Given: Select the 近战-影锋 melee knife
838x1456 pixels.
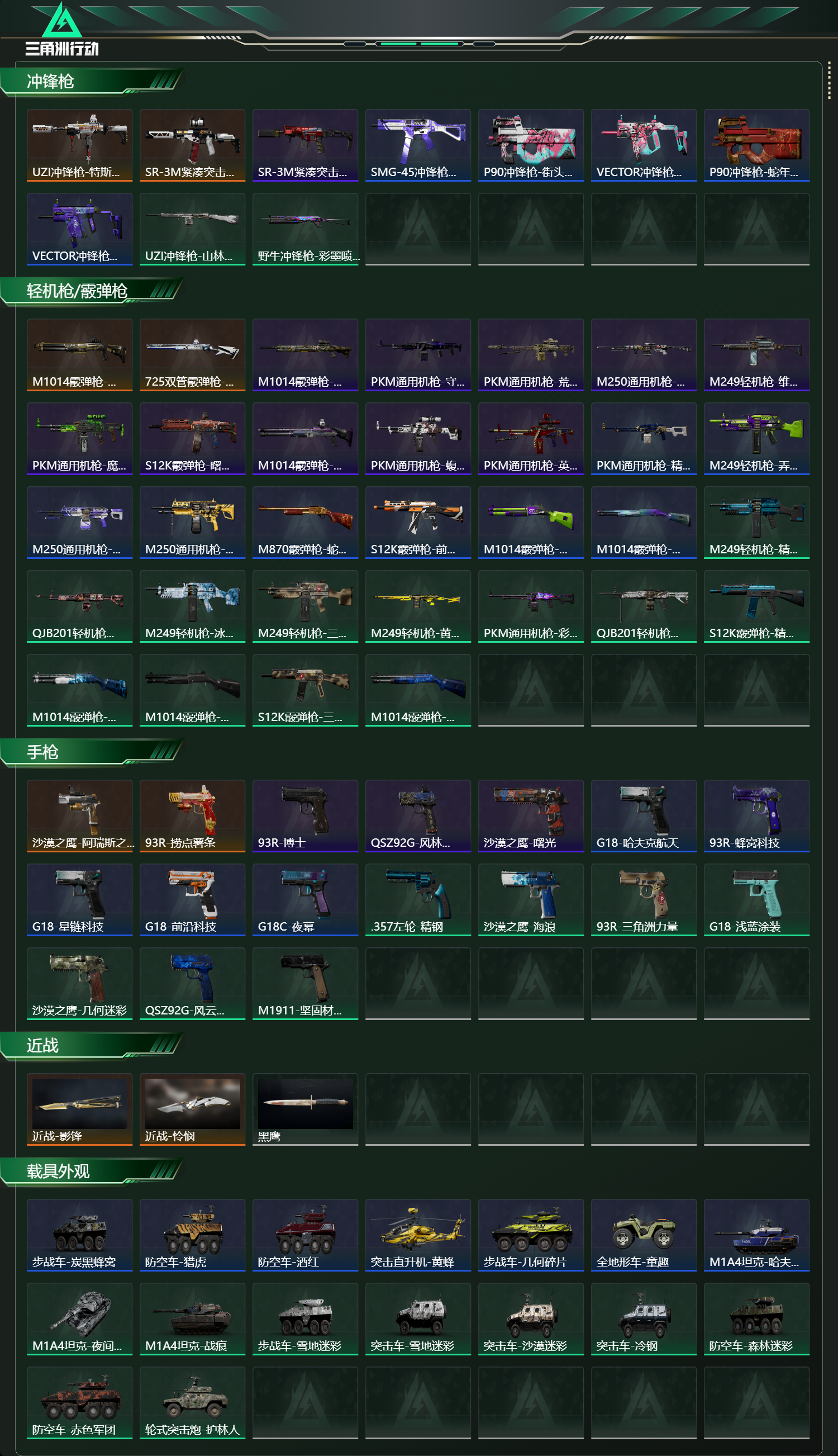Looking at the screenshot, I should click(79, 1109).
